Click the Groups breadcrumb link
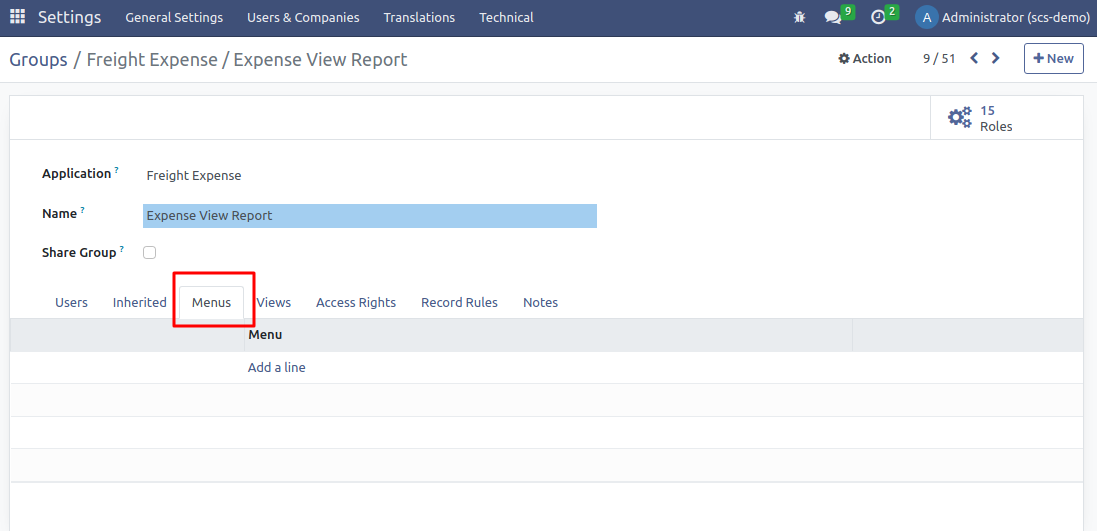 pos(38,60)
